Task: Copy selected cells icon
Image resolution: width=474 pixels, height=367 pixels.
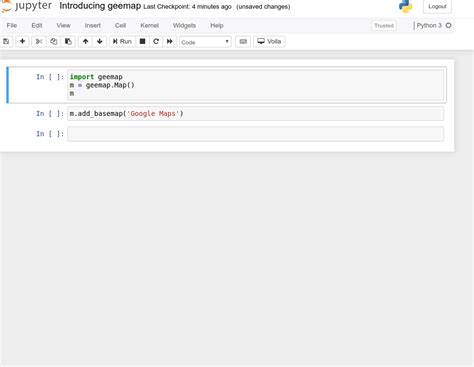Action: 54,41
